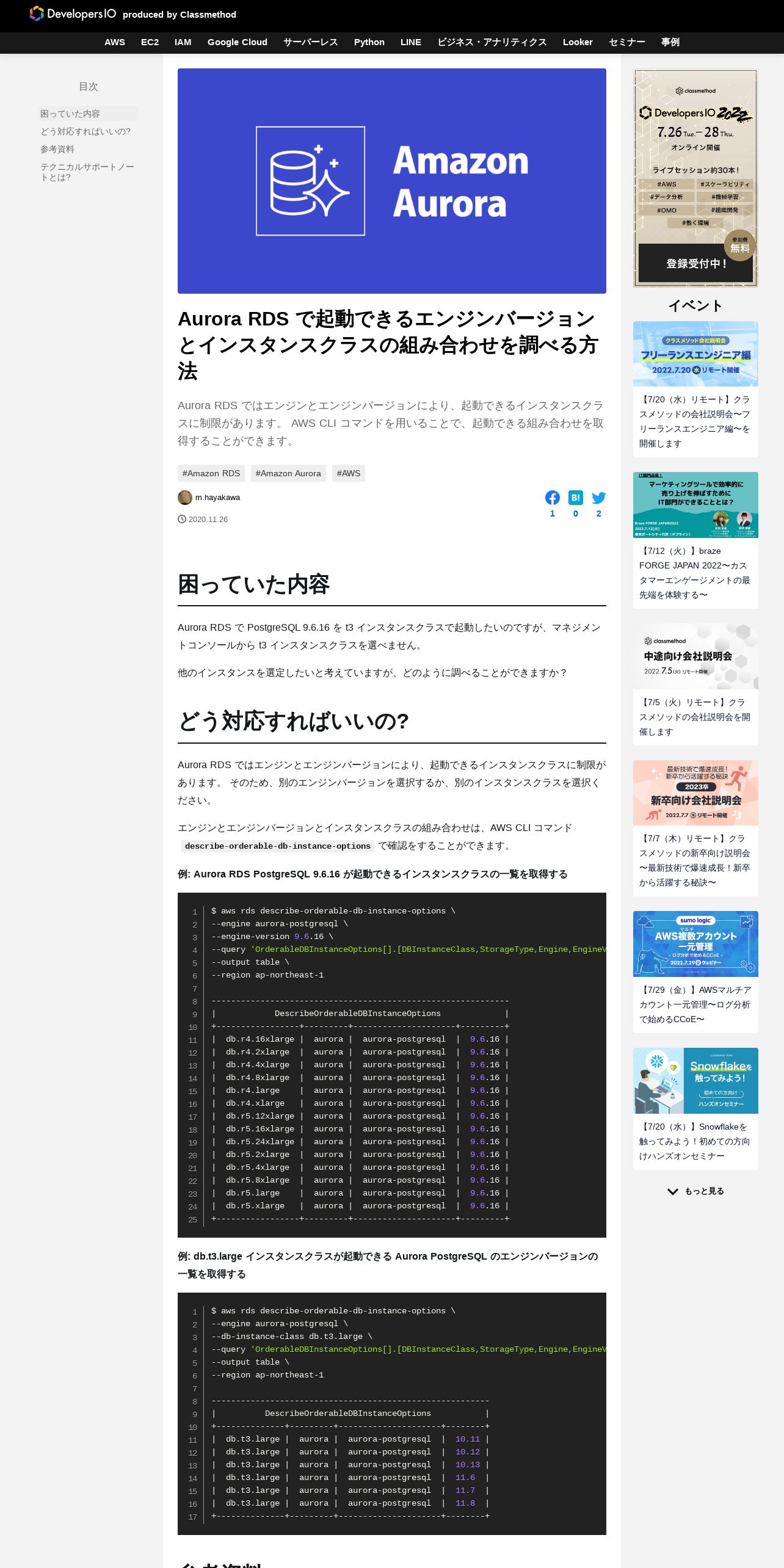
Task: Click the 2020.11.26 publish date
Action: 208,519
